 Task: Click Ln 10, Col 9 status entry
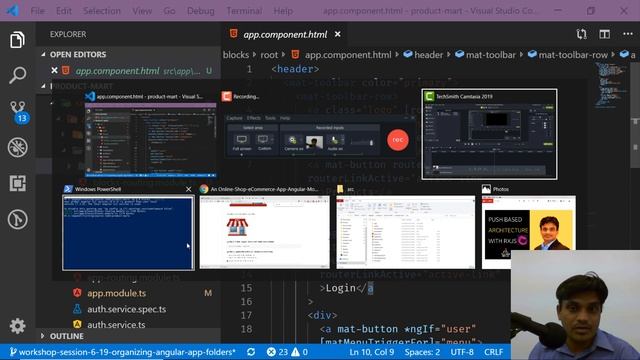coord(372,352)
